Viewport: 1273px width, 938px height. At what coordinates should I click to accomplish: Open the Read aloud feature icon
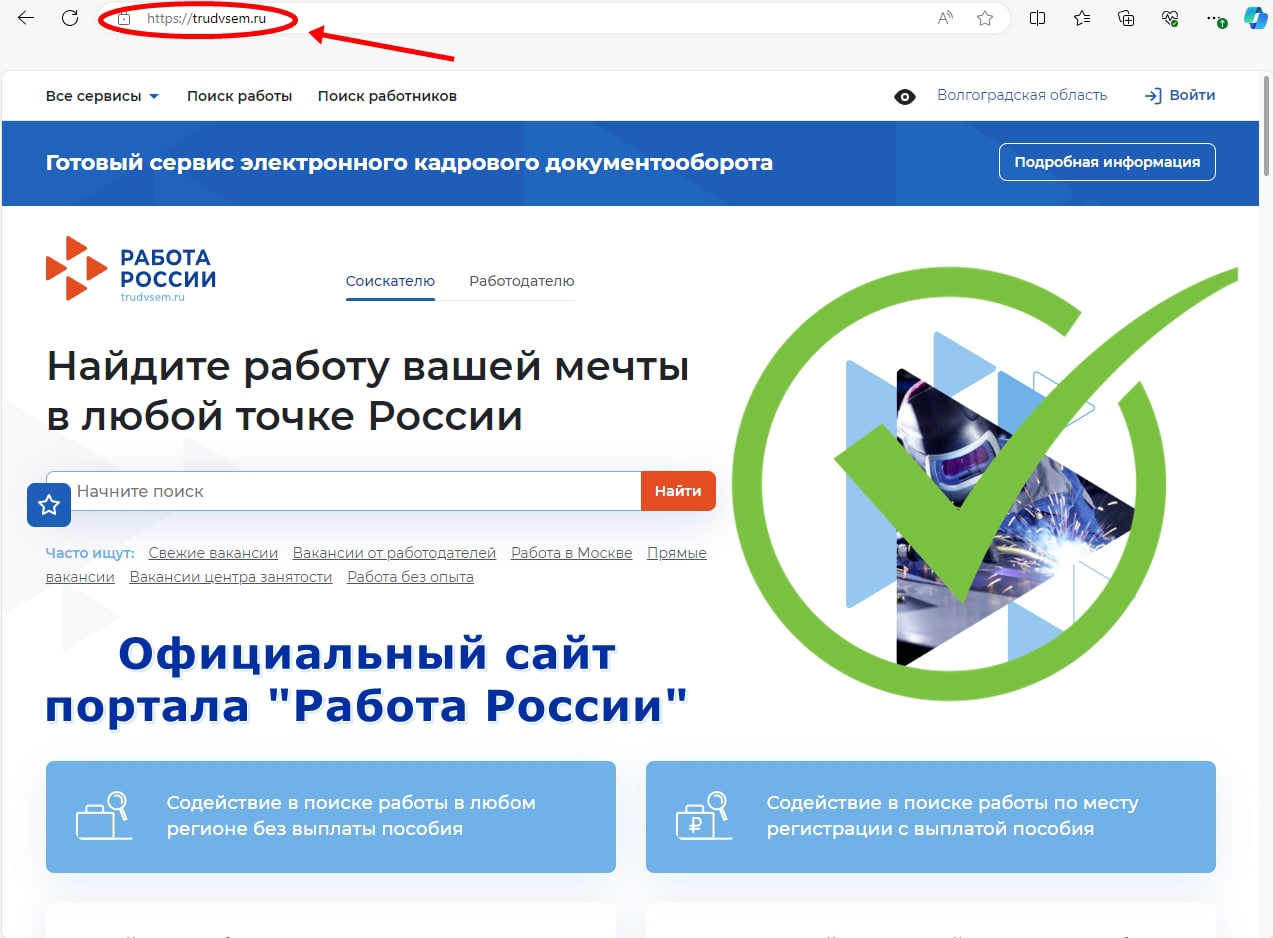tap(945, 18)
